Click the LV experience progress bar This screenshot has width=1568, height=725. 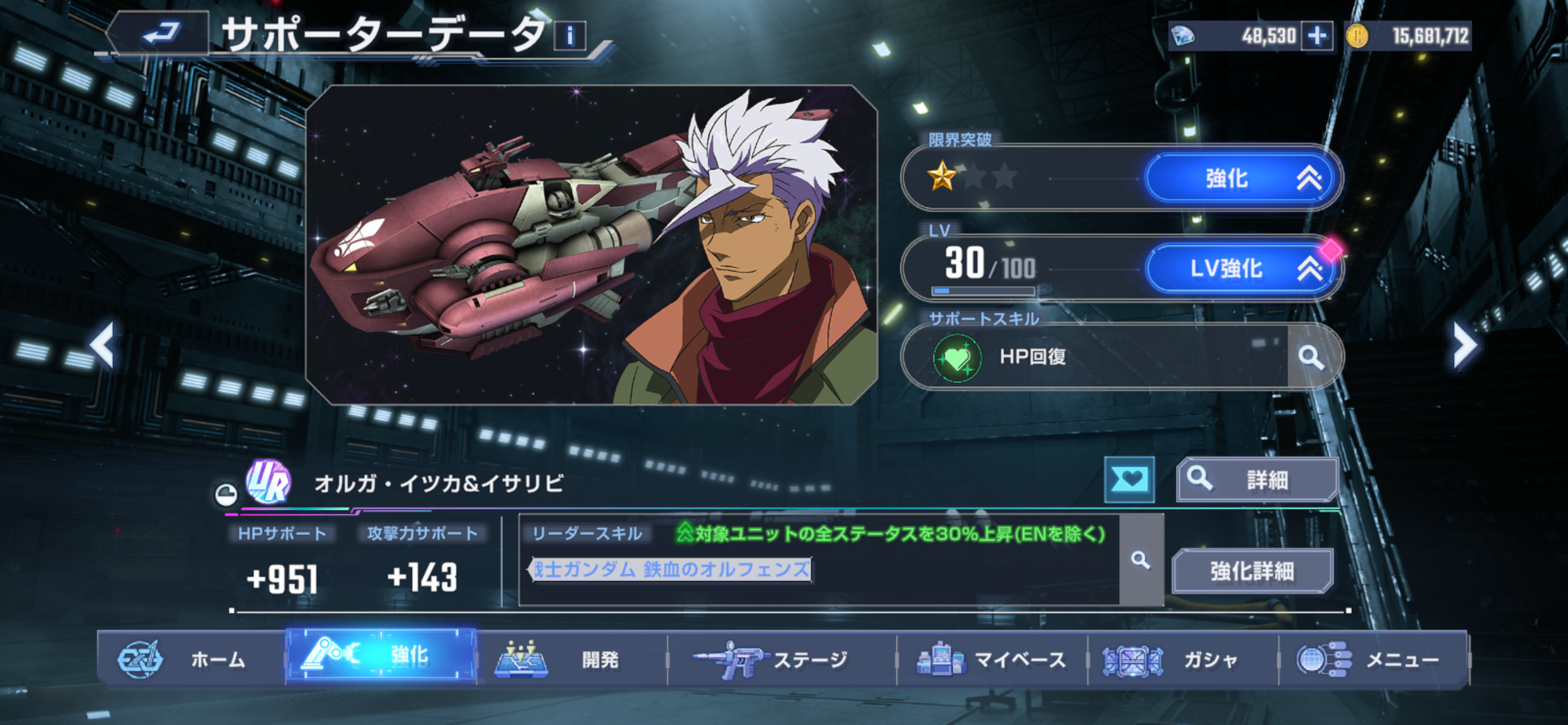[983, 291]
